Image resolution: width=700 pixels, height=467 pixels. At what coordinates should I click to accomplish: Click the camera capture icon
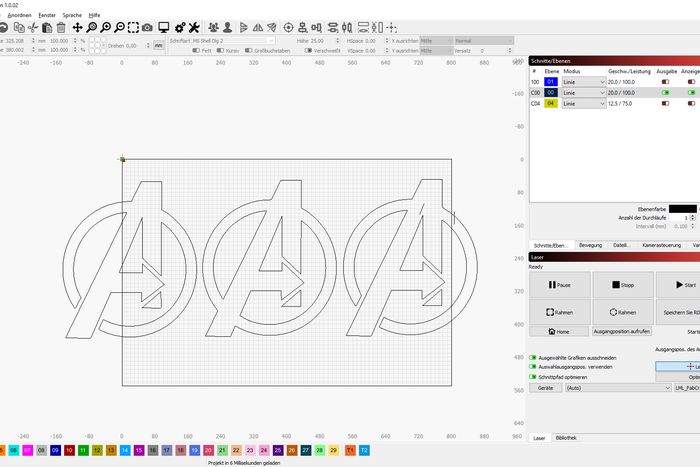pyautogui.click(x=147, y=28)
